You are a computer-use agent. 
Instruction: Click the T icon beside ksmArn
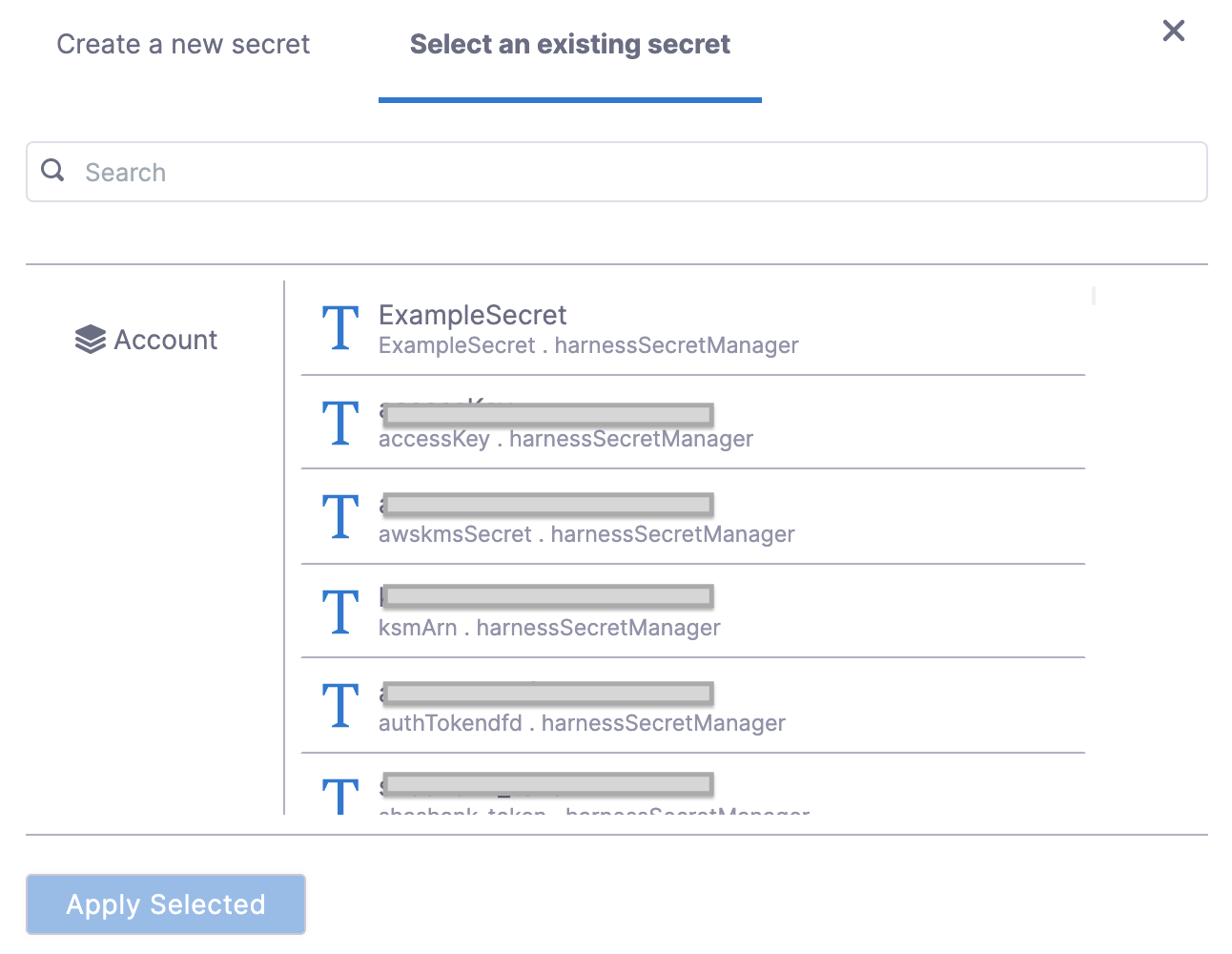click(x=340, y=612)
